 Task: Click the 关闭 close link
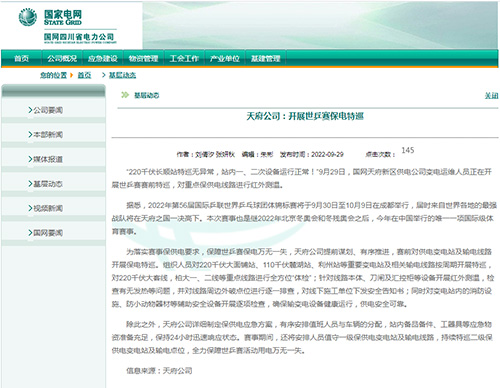[x=491, y=96]
